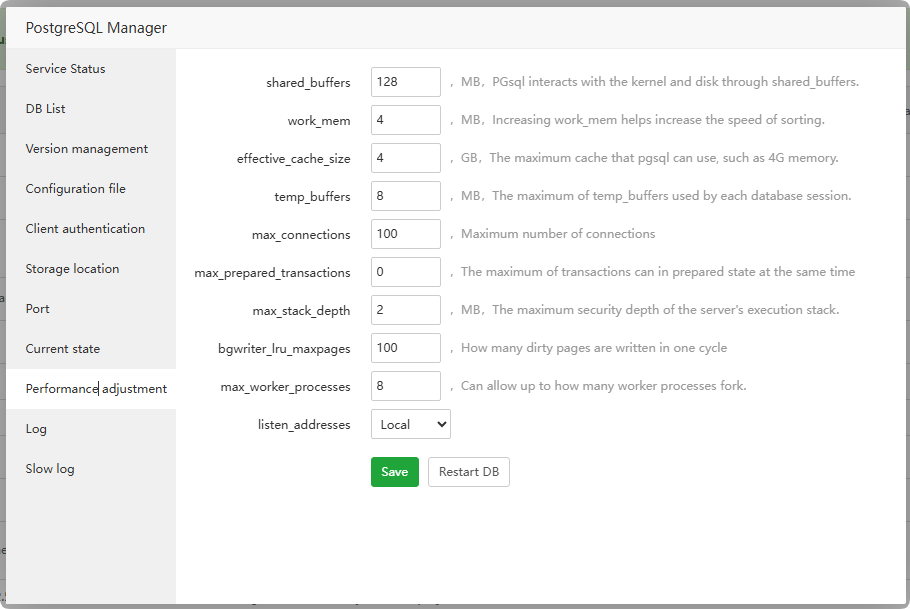Focus the bgwriter_lru_maxpages input
Viewport: 910px width, 609px height.
[x=405, y=348]
